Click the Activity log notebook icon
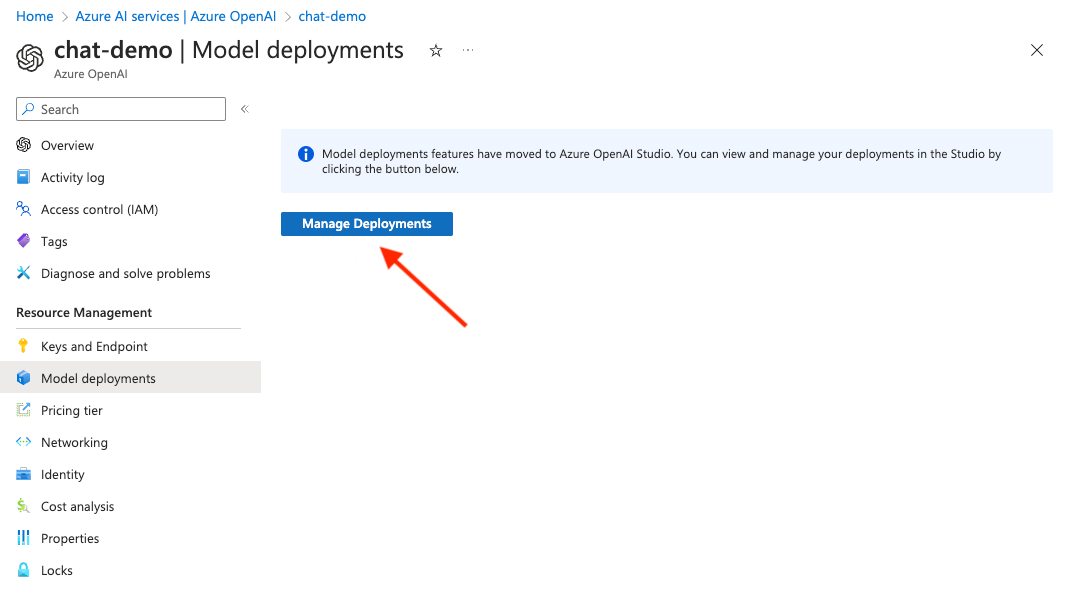The width and height of the screenshot is (1070, 593). click(x=25, y=177)
